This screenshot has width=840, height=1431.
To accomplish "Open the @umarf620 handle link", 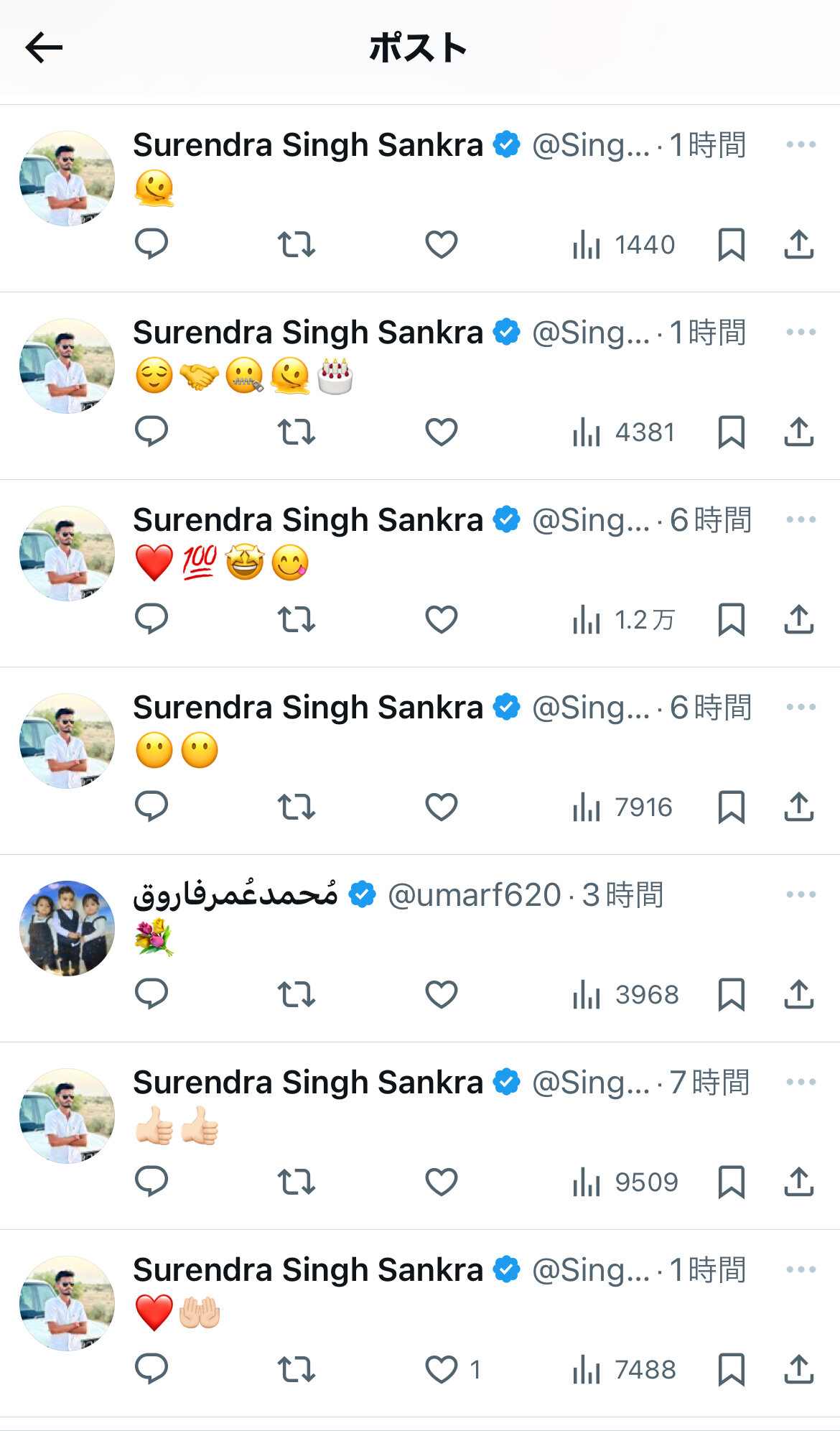I will [474, 895].
